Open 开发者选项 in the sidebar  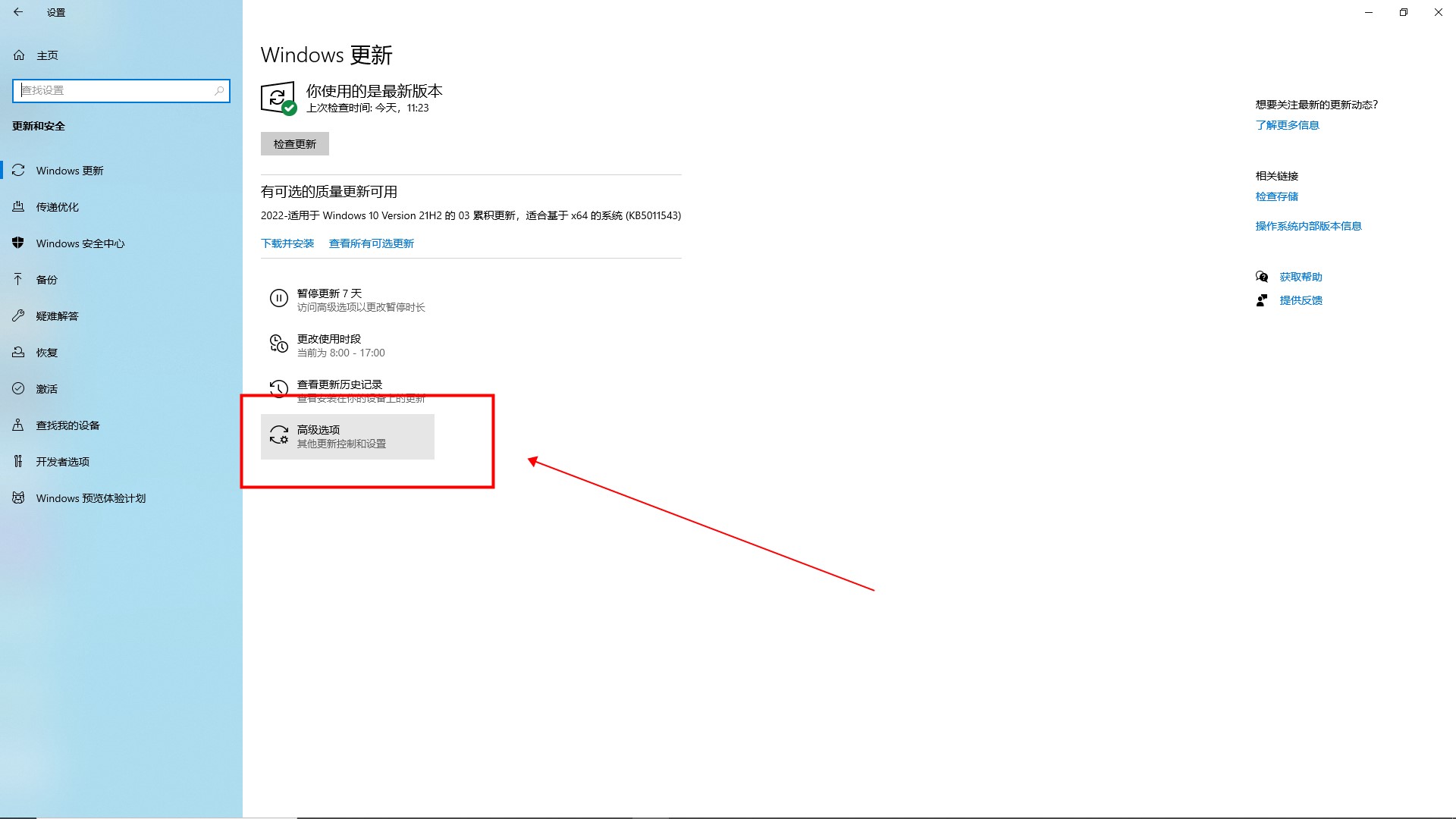(63, 462)
